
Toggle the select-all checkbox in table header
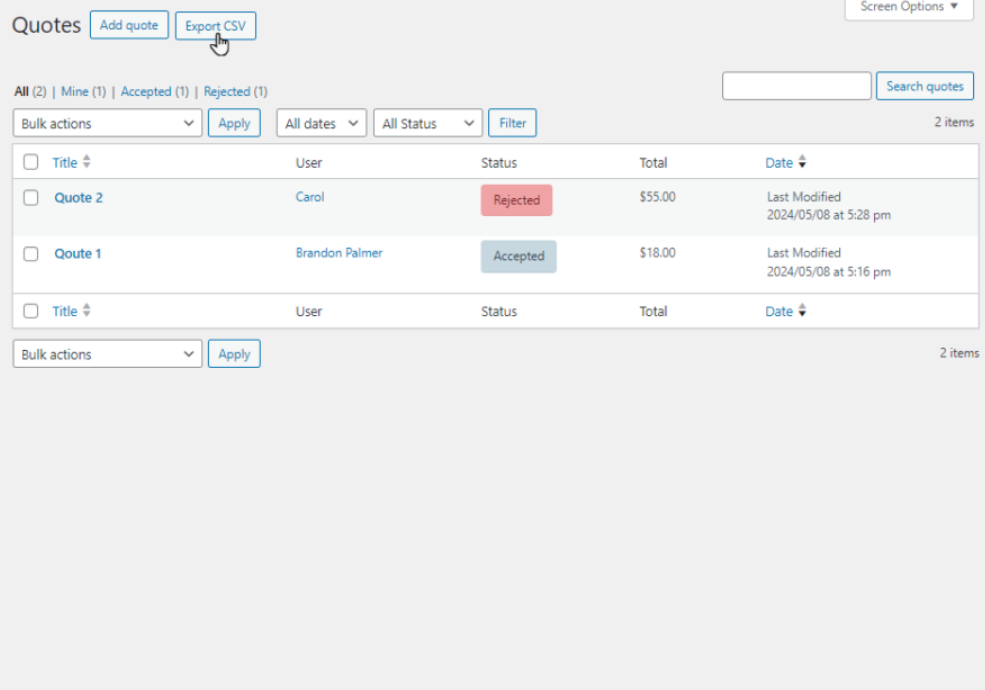point(31,162)
